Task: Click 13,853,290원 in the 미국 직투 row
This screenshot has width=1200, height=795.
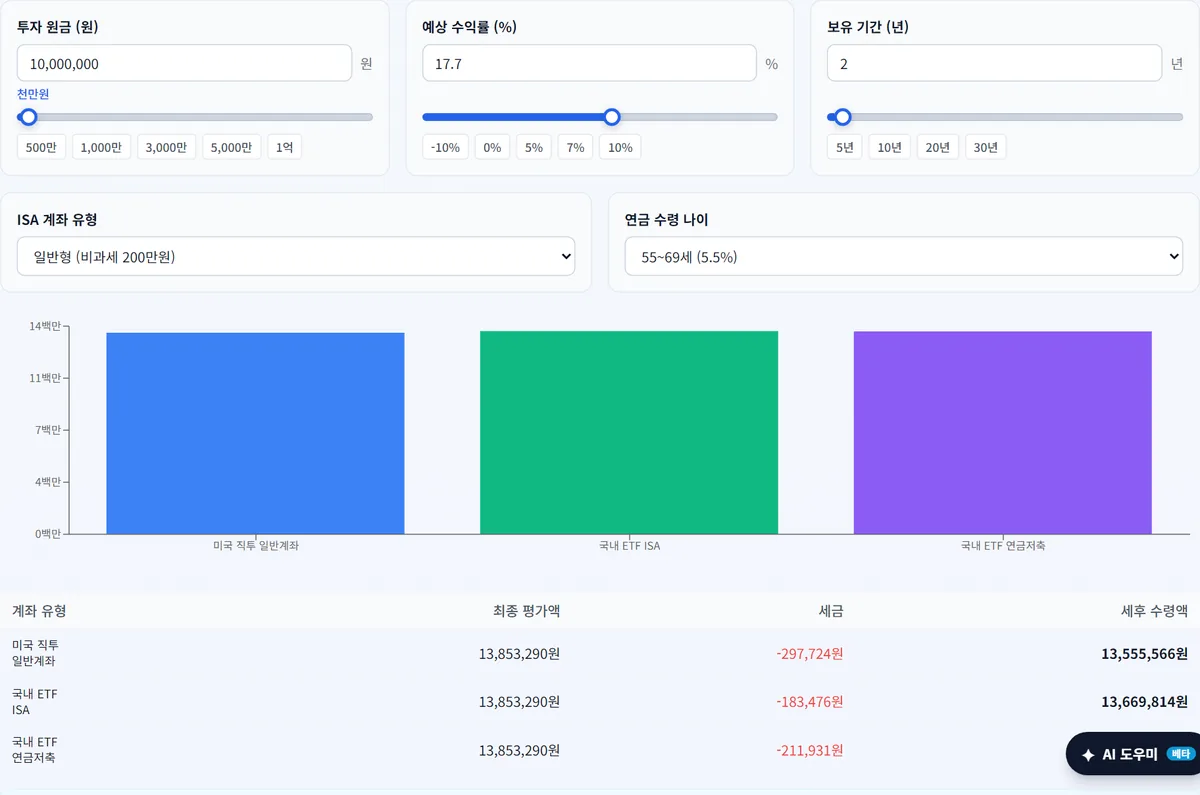Action: click(519, 653)
